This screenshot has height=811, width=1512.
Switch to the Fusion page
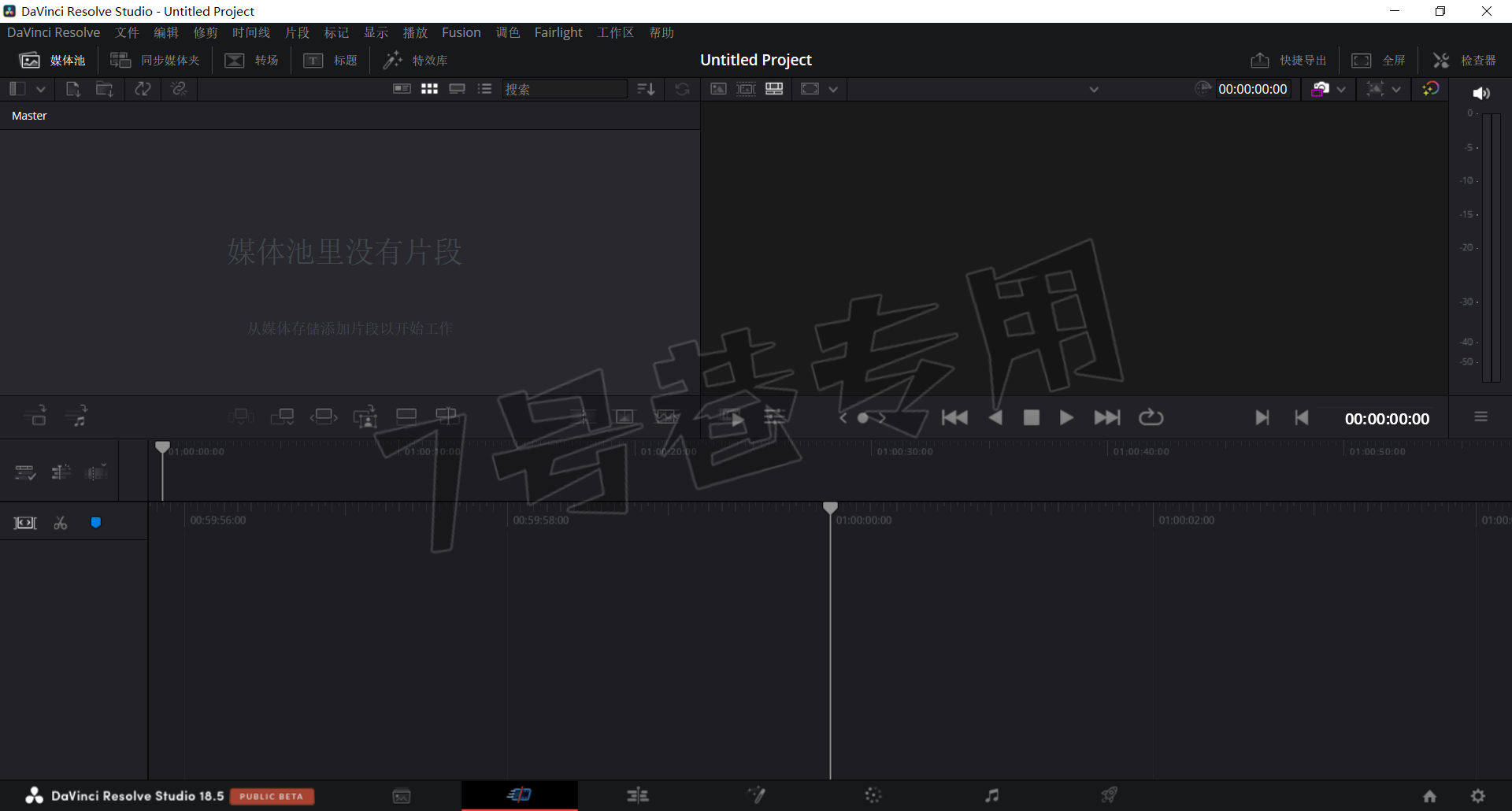(x=756, y=796)
